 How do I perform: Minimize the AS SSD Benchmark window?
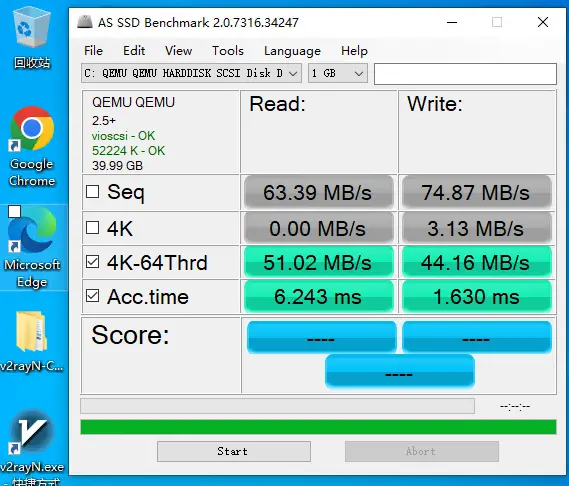coord(452,22)
